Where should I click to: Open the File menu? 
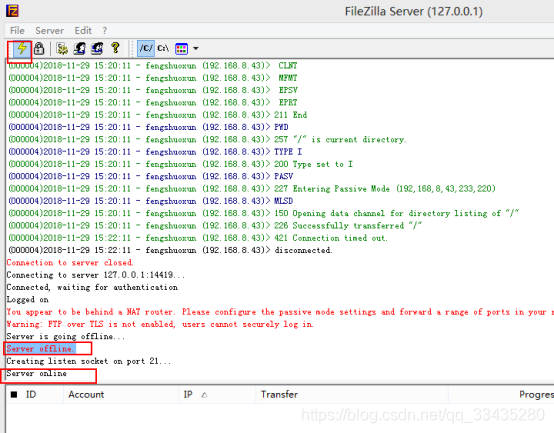(17, 31)
